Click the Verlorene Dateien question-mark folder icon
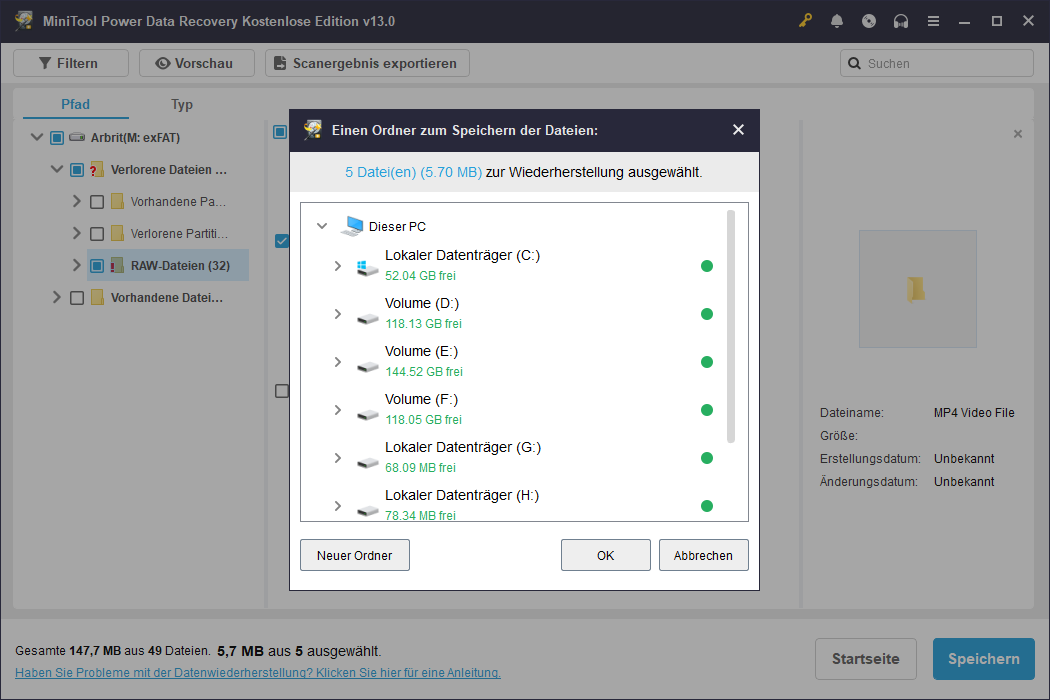1050x700 pixels. tap(96, 169)
